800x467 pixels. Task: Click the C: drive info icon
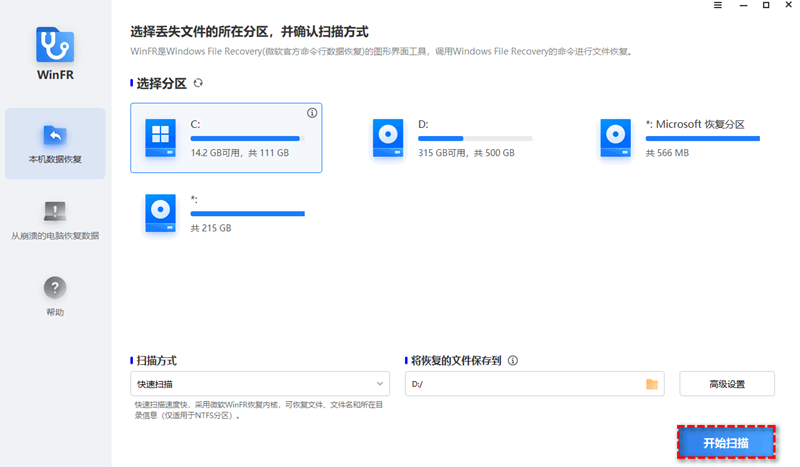312,113
